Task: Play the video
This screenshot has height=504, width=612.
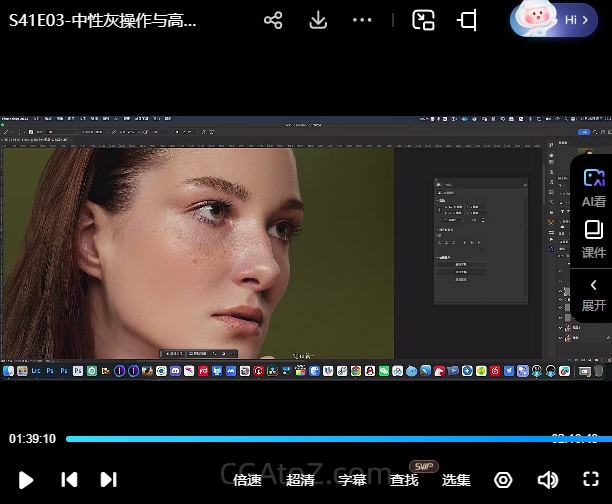Action: click(x=27, y=480)
